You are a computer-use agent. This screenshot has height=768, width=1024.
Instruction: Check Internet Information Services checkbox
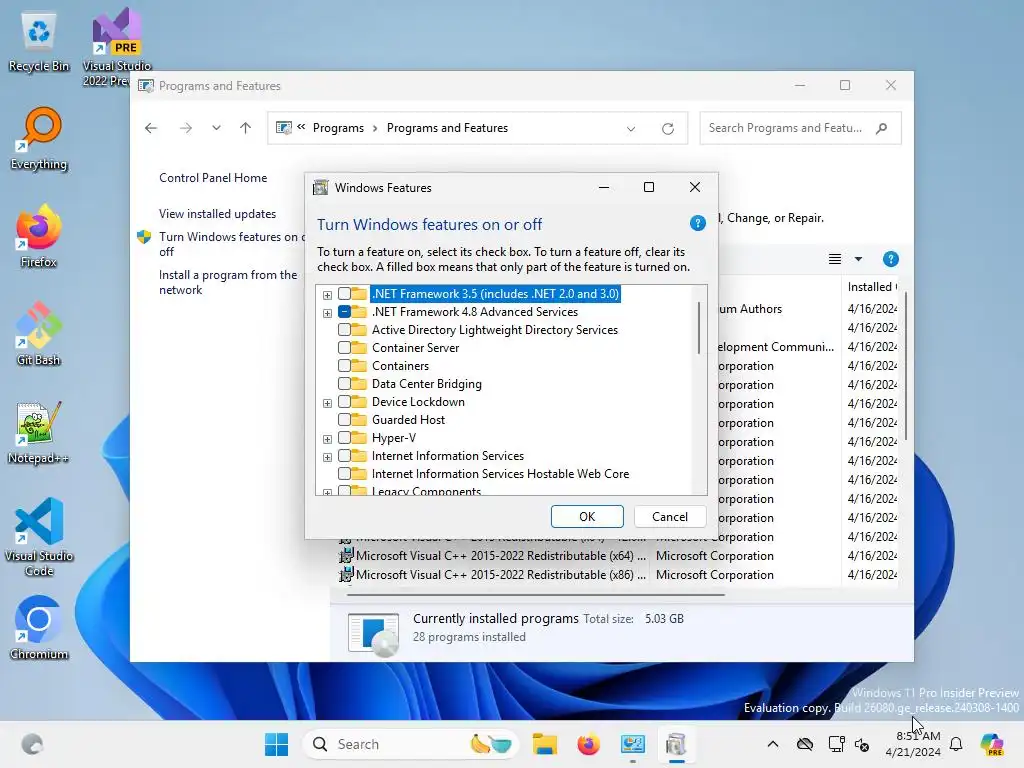click(344, 456)
